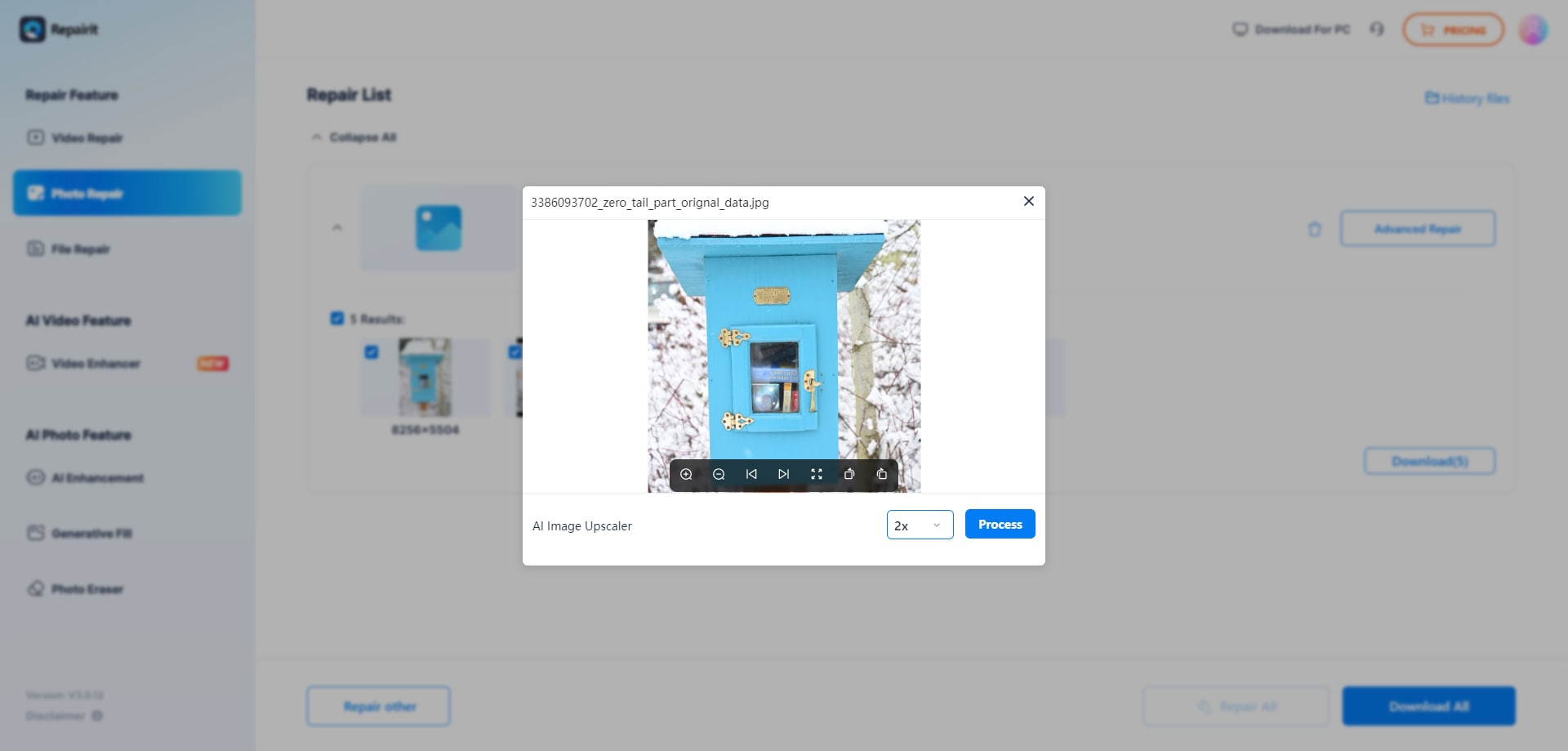Rotate the preview image left
Viewport: 1568px width, 751px height.
849,475
